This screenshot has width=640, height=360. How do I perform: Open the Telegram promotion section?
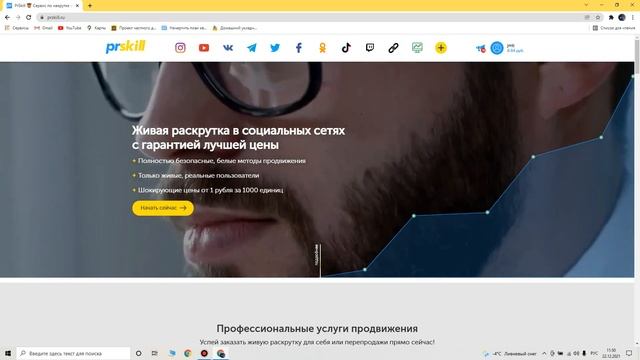251,48
